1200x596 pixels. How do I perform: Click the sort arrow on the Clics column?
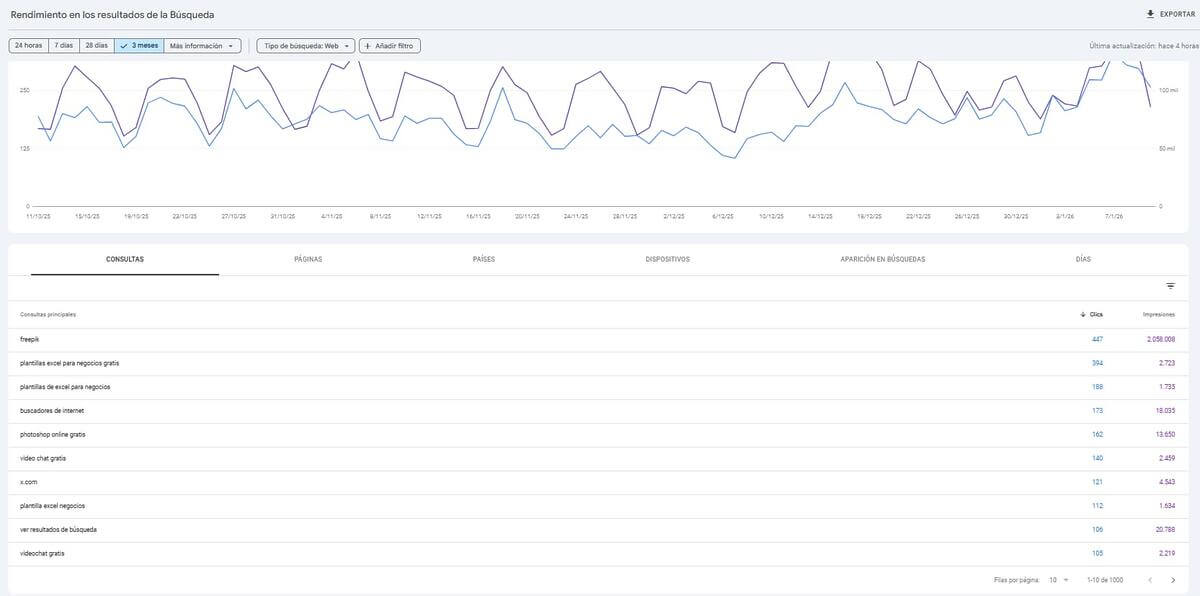(x=1081, y=312)
